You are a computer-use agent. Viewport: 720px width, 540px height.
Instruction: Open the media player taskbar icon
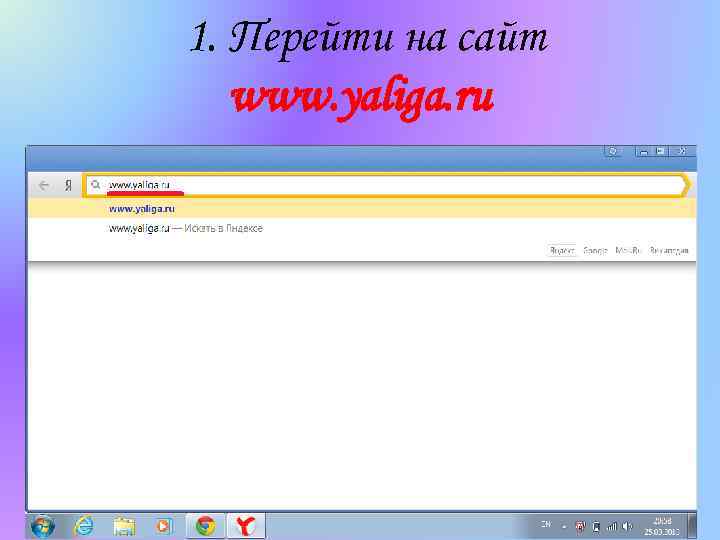164,526
